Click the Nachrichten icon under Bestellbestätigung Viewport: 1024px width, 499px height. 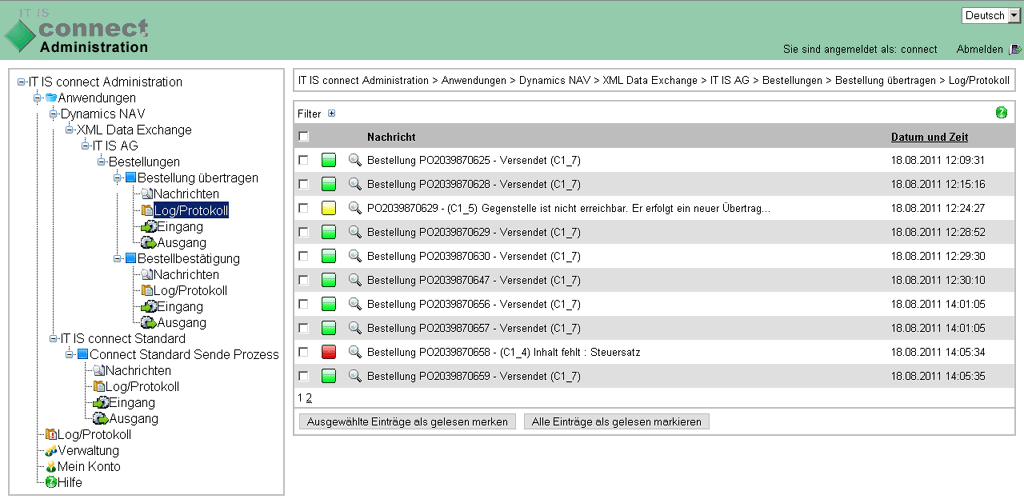coord(147,275)
